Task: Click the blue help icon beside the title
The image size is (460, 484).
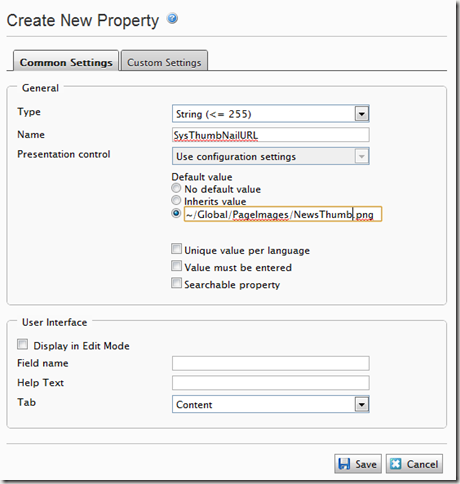Action: click(172, 18)
